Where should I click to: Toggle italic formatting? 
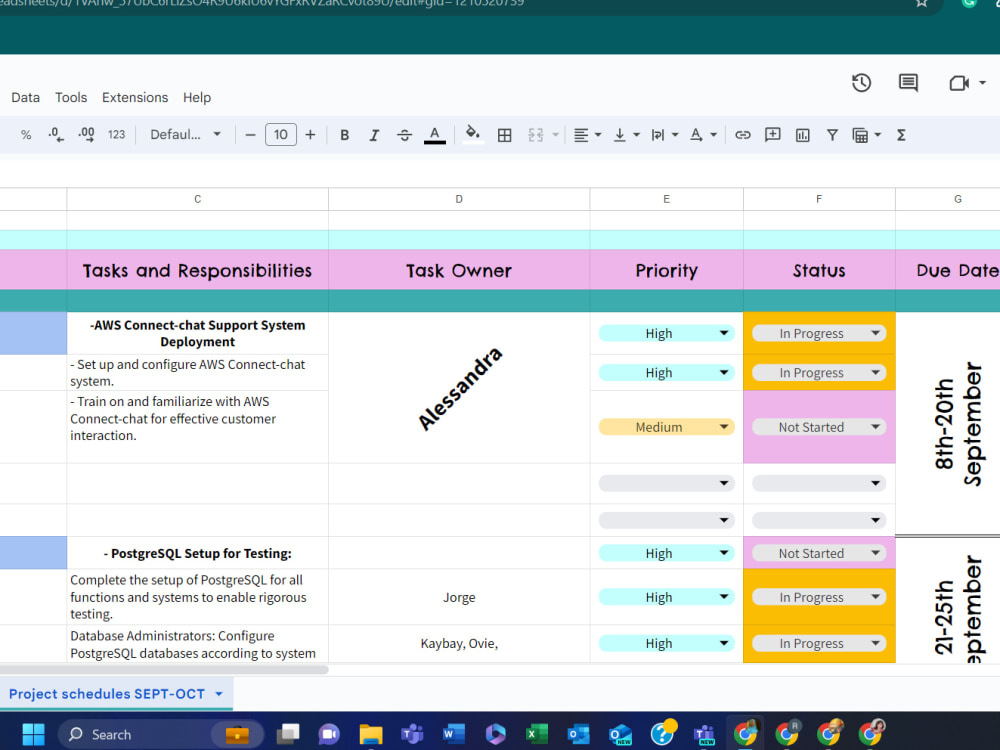pos(374,134)
